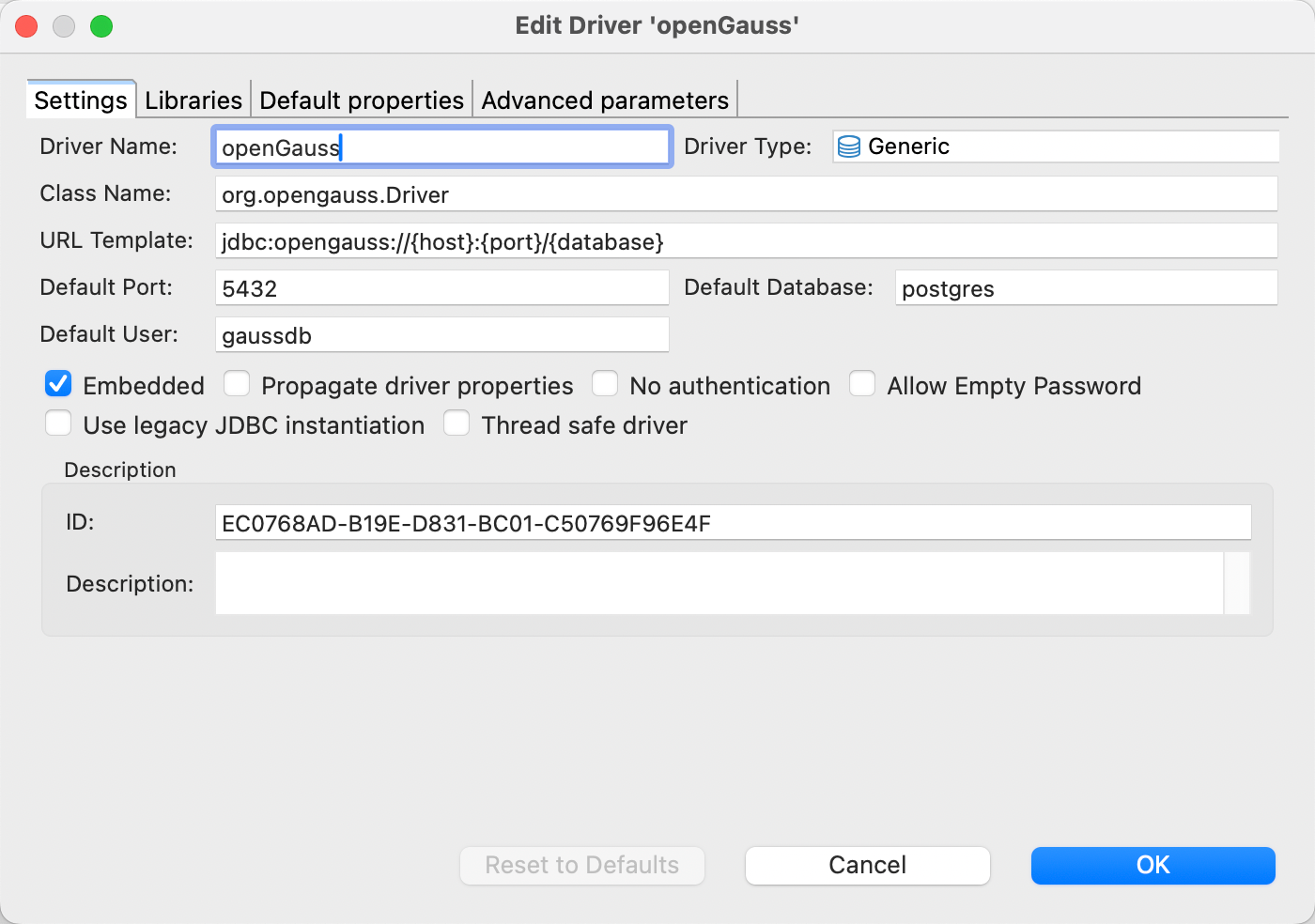Select the Settings tab

tap(81, 100)
